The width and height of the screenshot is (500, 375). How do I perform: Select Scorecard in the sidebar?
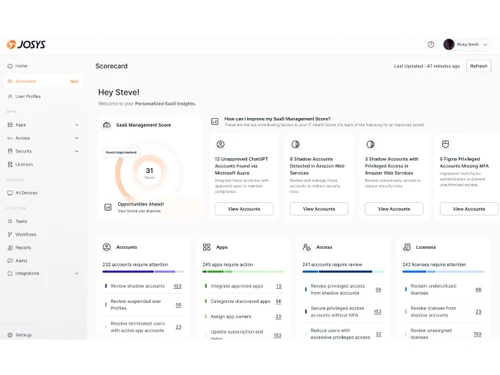[x=43, y=81]
